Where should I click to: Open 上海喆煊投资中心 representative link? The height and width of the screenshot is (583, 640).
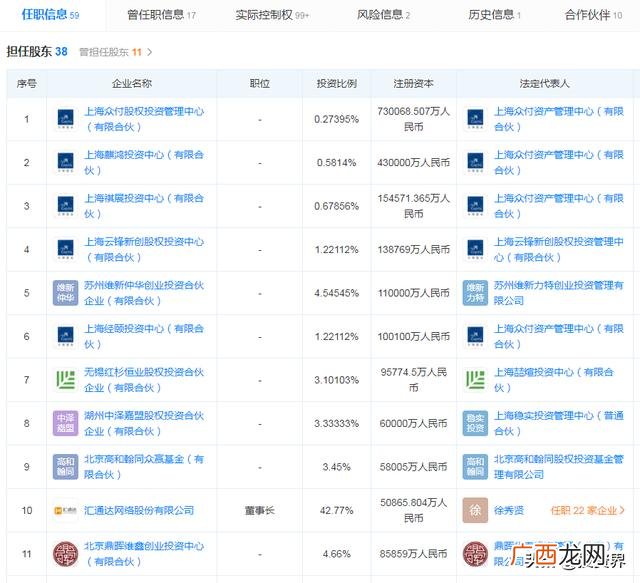(x=554, y=380)
